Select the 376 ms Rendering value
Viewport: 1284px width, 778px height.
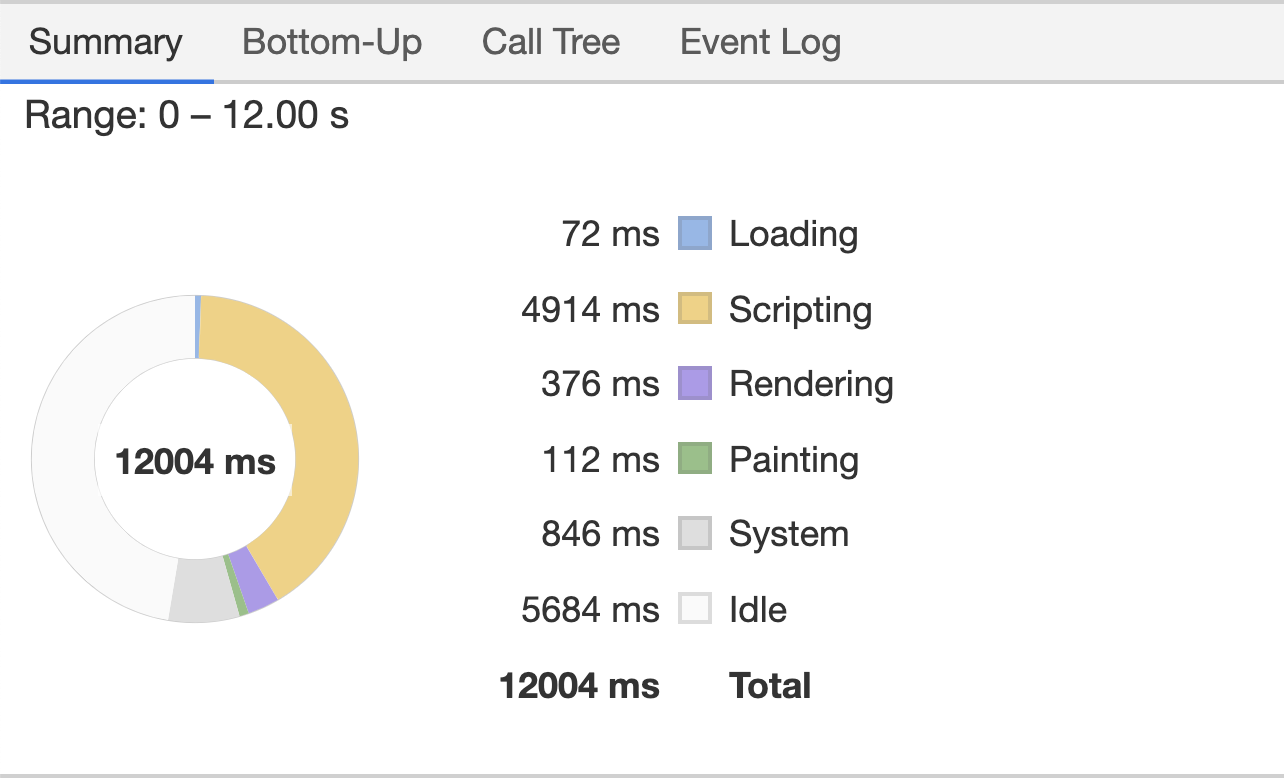click(x=600, y=384)
